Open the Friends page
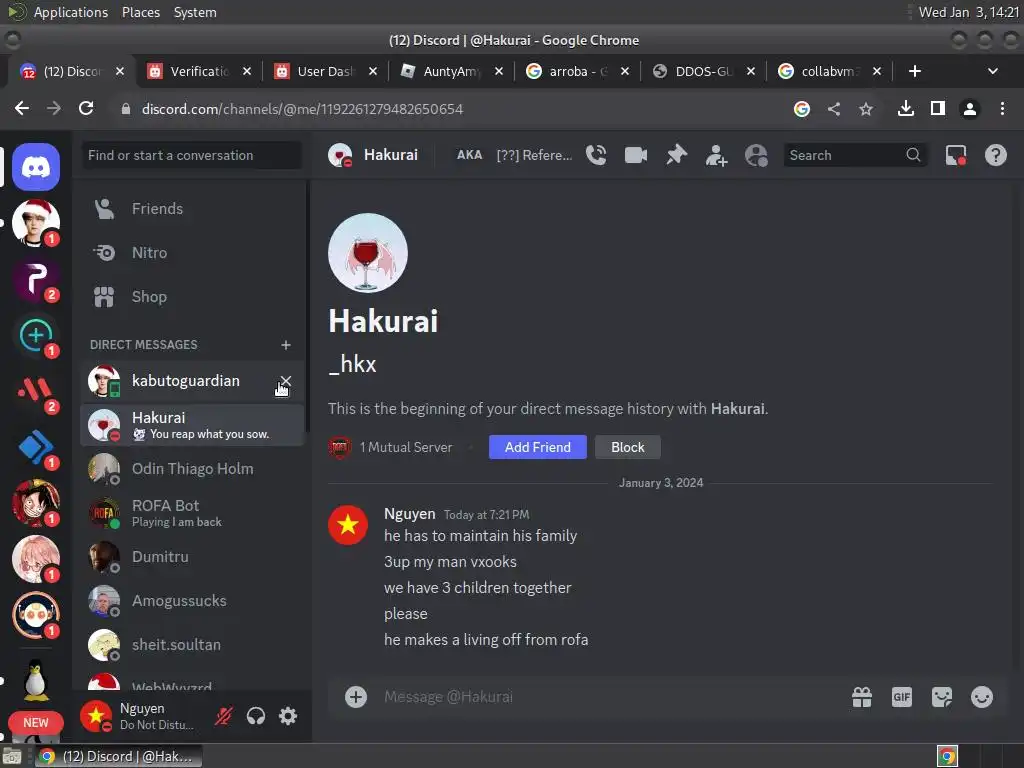The height and width of the screenshot is (768, 1024). coord(192,208)
